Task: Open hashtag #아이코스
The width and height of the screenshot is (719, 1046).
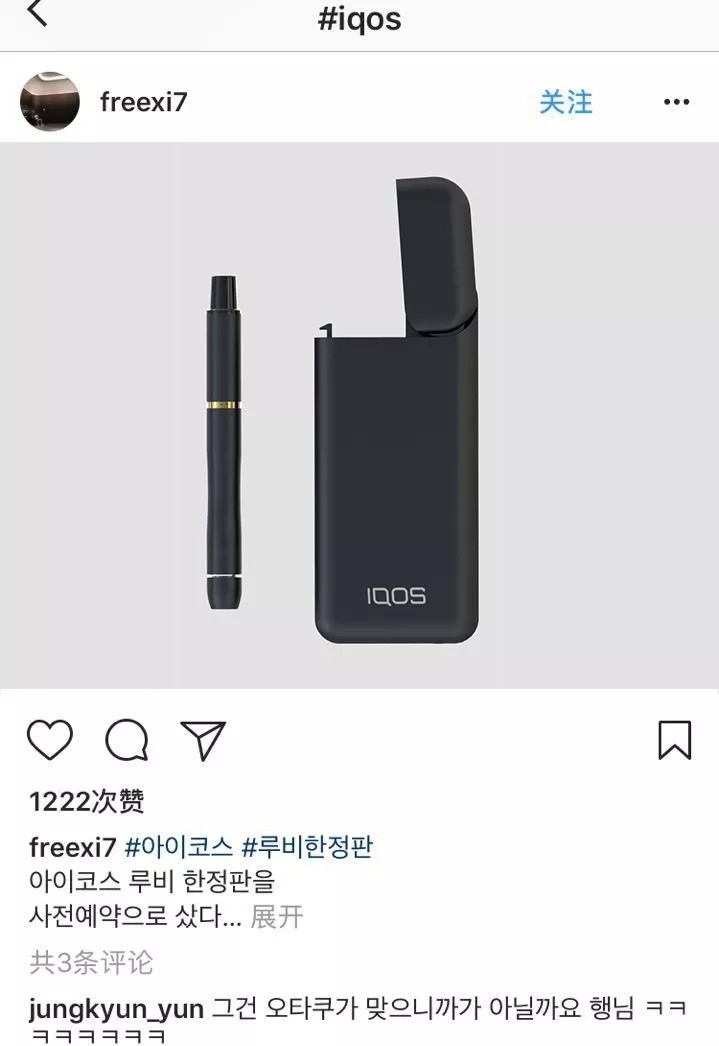Action: (x=178, y=847)
